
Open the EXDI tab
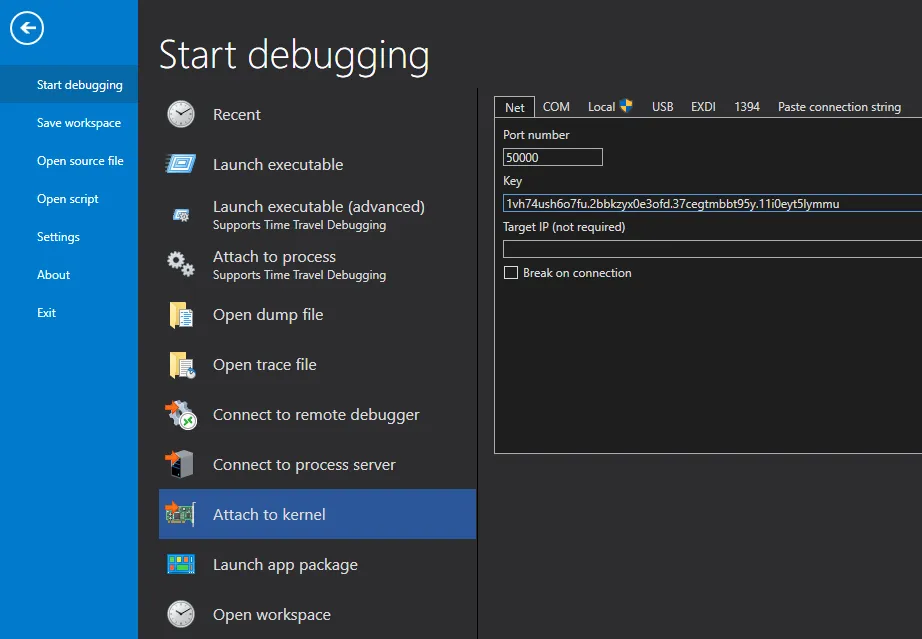pyautogui.click(x=703, y=106)
